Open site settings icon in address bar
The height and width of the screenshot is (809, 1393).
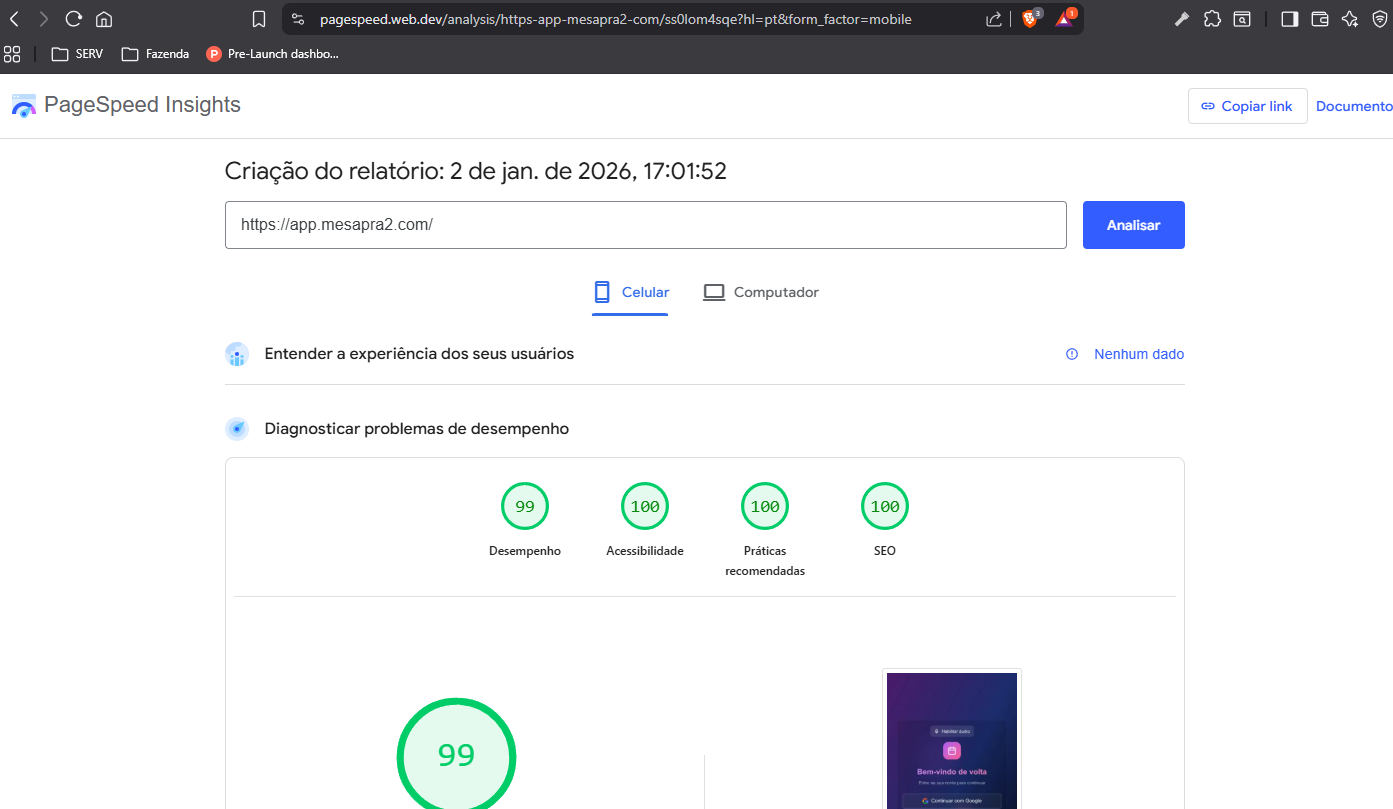pos(298,19)
